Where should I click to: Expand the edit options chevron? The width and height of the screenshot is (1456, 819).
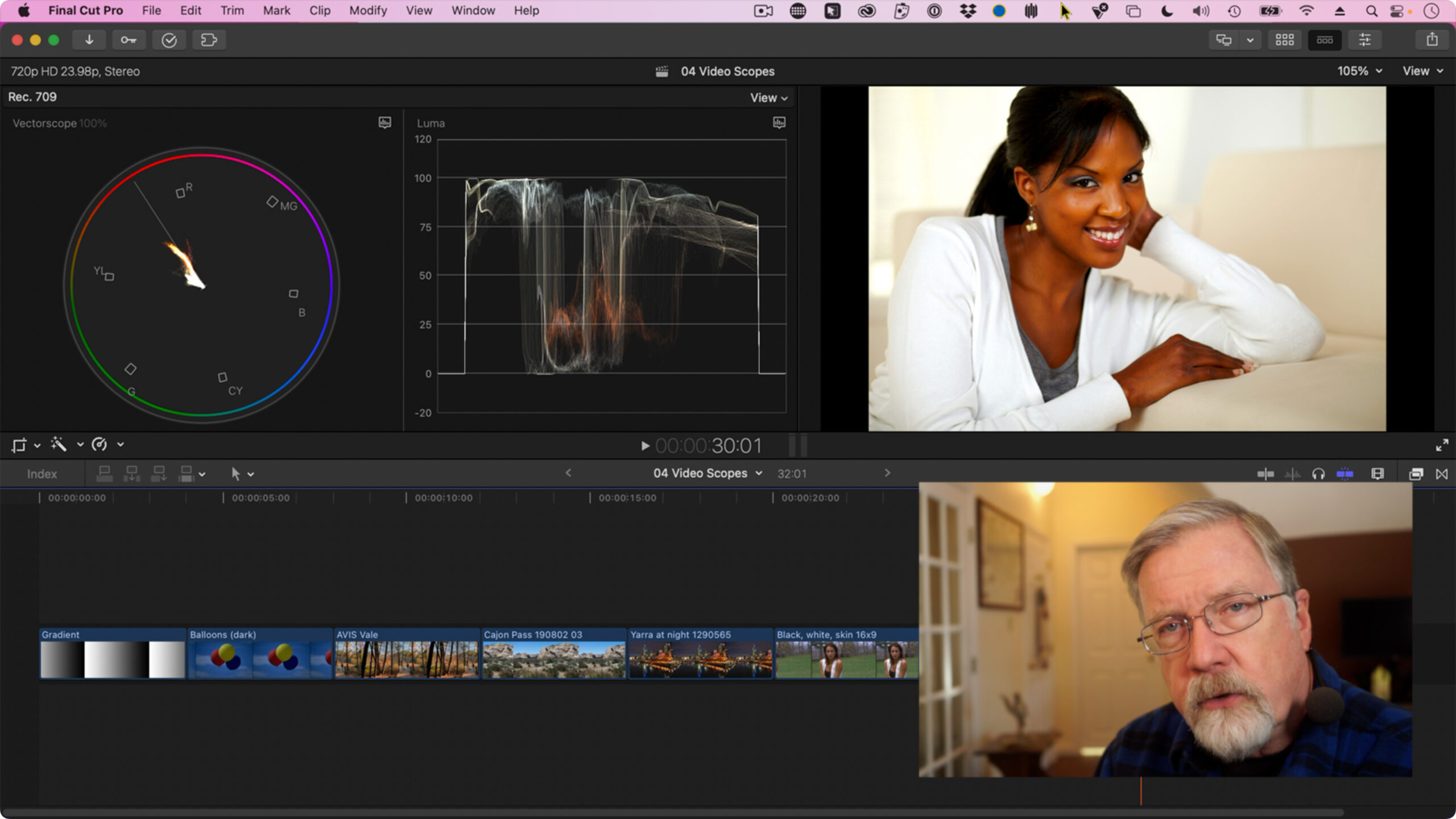202,474
